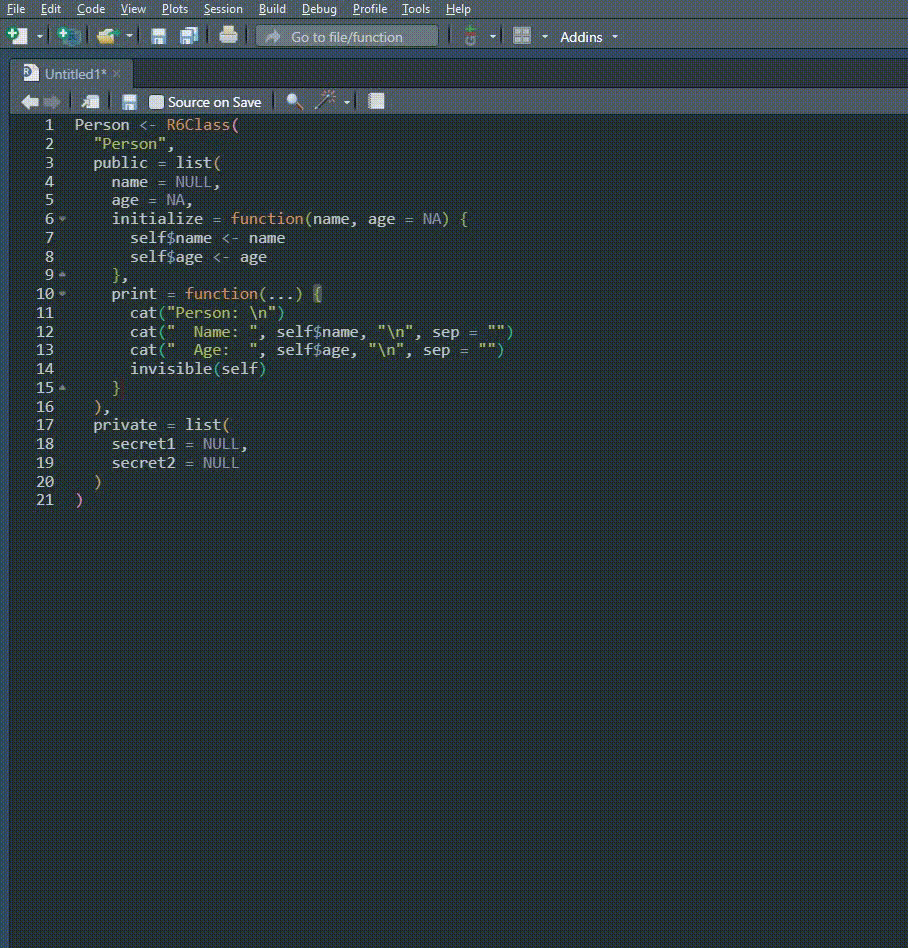Open the recent files dropdown arrow

(x=129, y=37)
